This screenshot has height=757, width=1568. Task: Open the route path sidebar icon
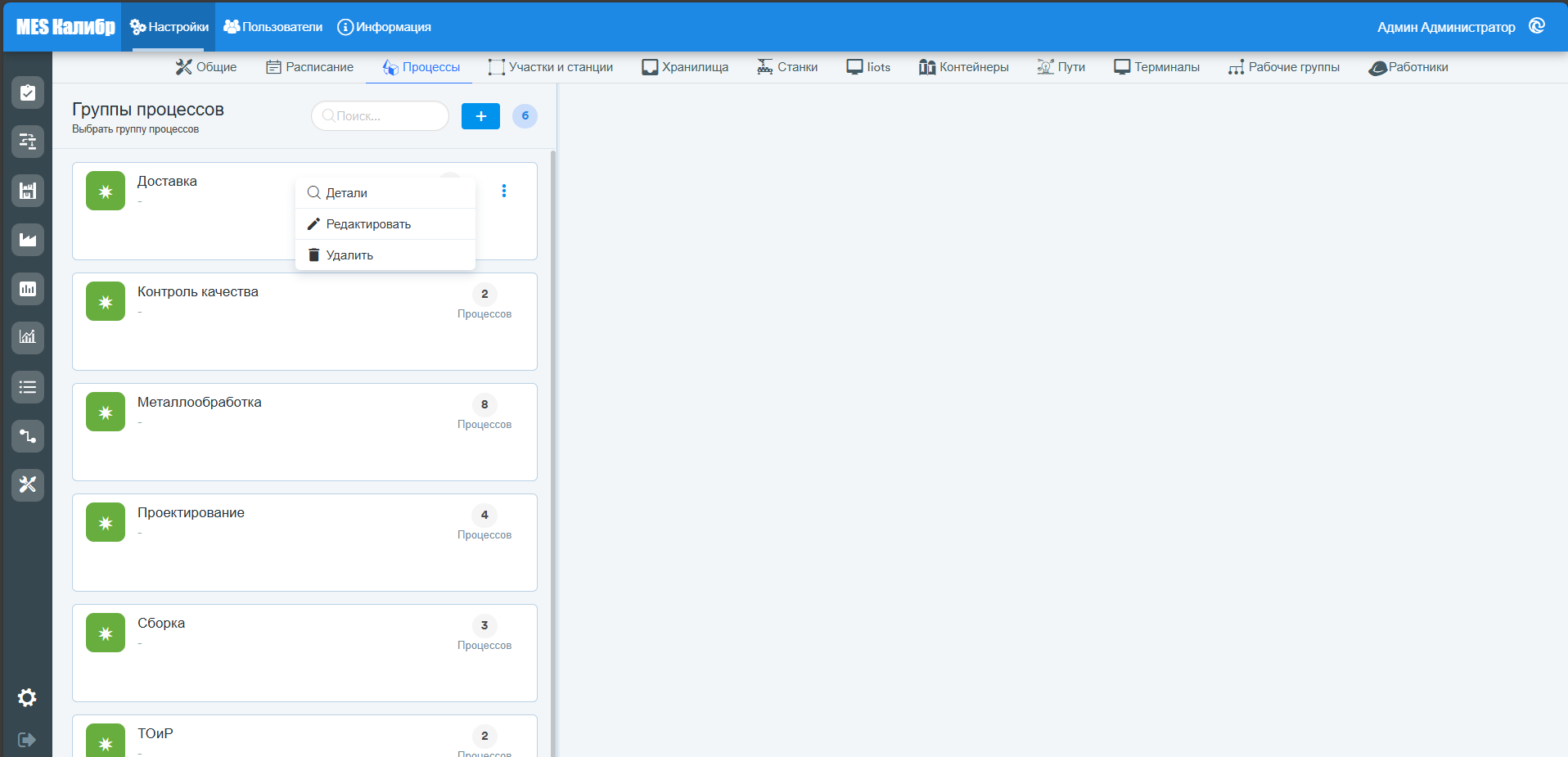point(28,436)
